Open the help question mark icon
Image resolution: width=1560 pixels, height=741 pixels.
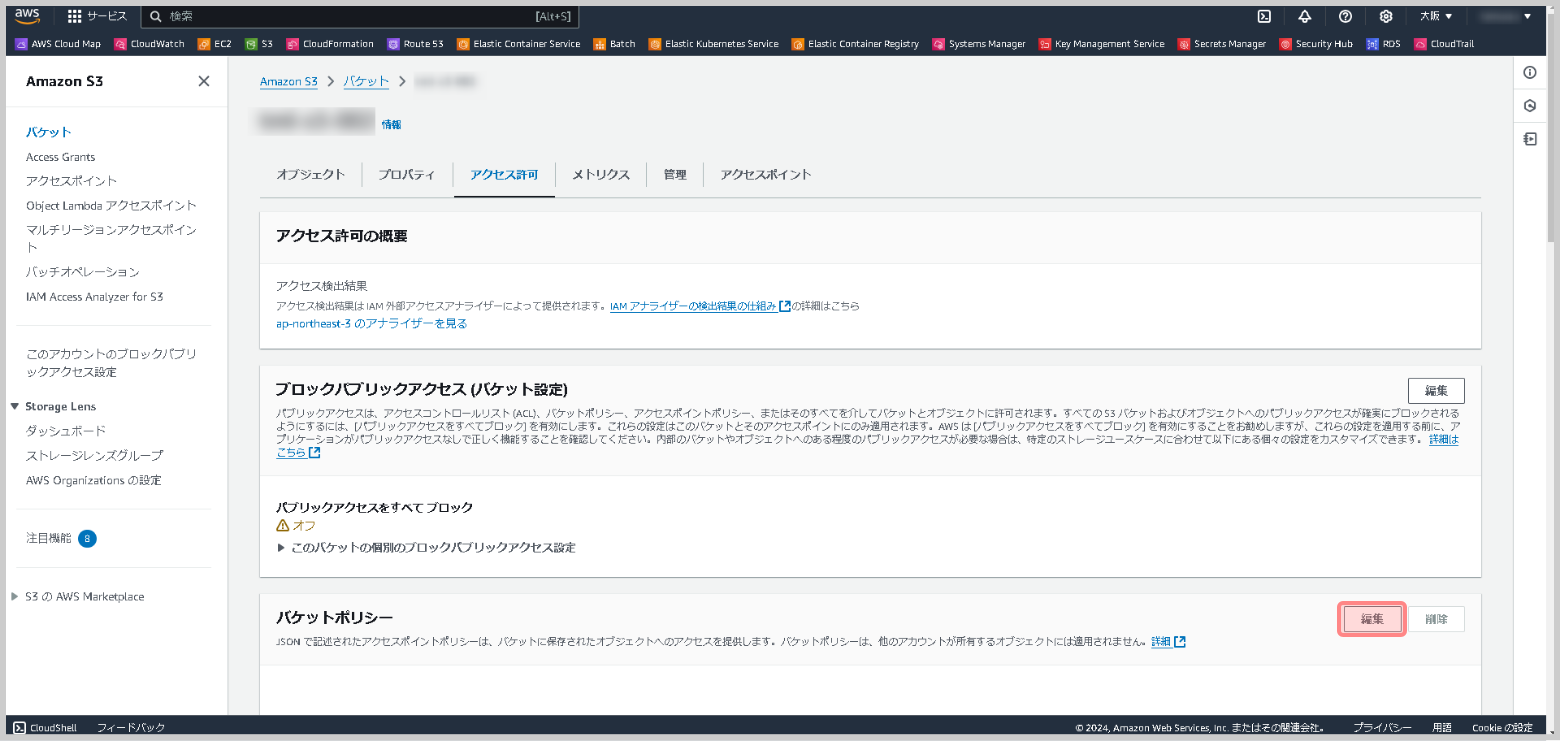point(1345,16)
